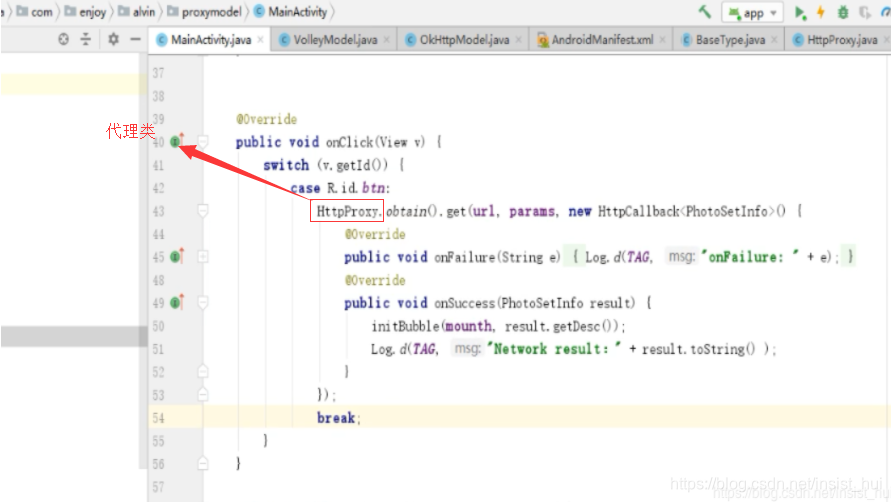Open project panel settings gear
The height and width of the screenshot is (502, 891).
[x=114, y=39]
